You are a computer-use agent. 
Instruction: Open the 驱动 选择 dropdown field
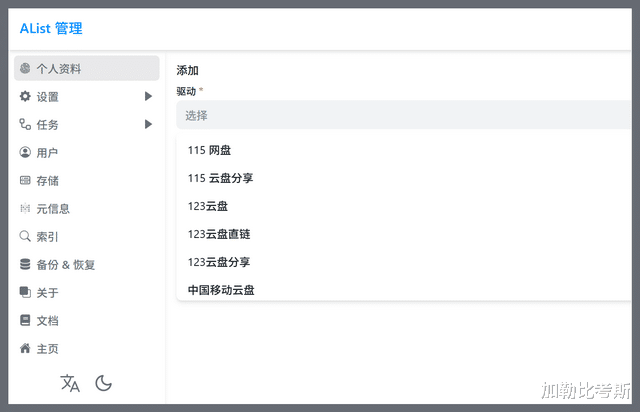pos(404,115)
